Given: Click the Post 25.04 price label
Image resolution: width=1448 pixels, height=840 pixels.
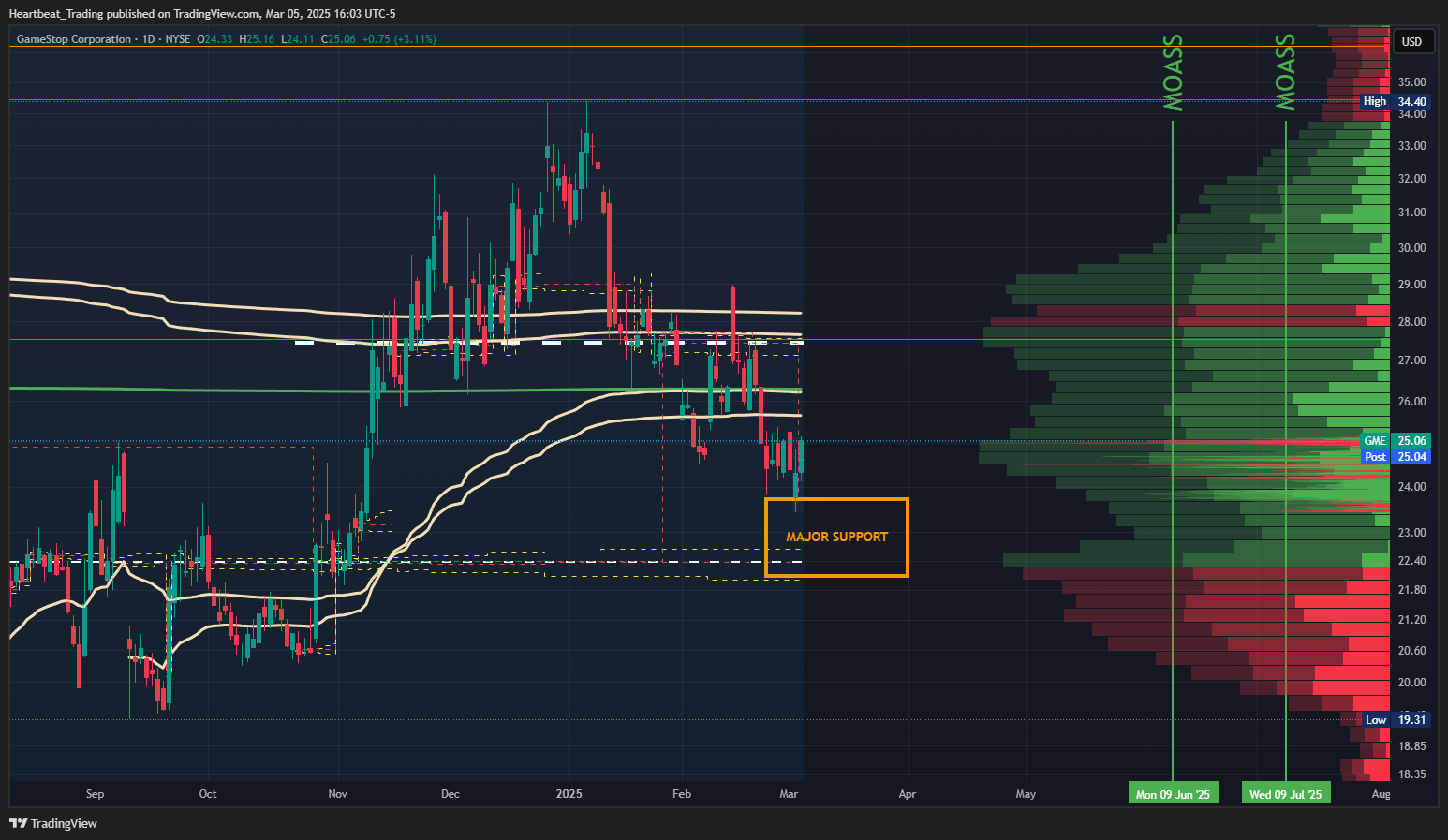Looking at the screenshot, I should tap(1396, 457).
